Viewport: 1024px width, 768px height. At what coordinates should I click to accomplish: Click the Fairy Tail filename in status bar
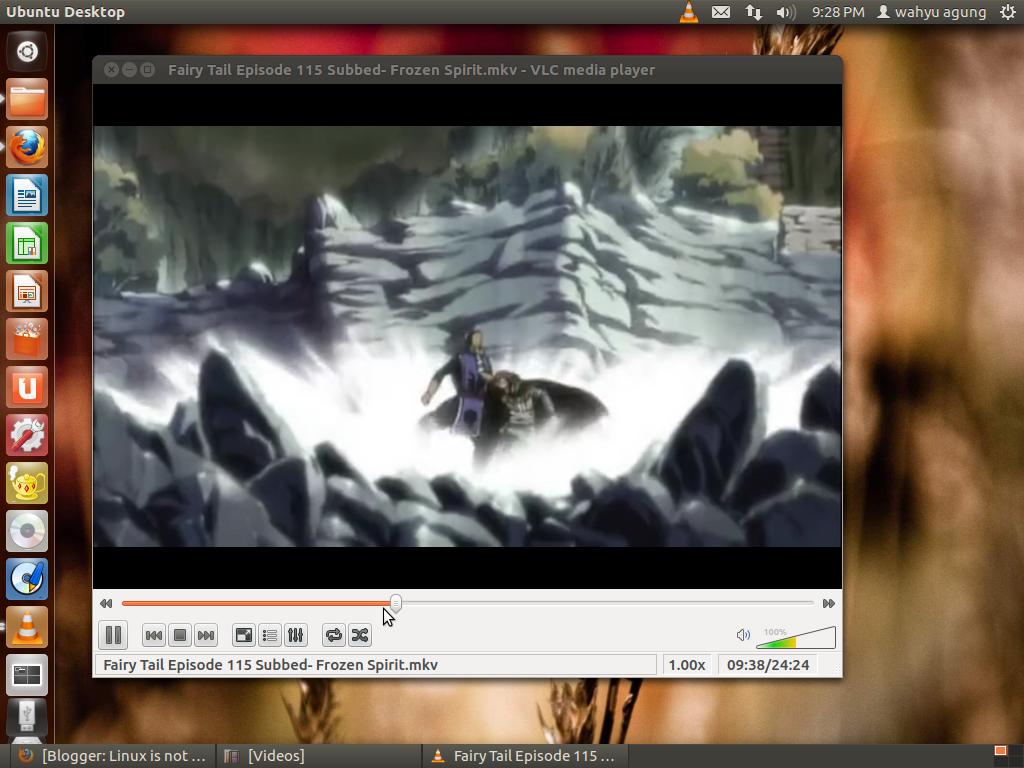270,665
